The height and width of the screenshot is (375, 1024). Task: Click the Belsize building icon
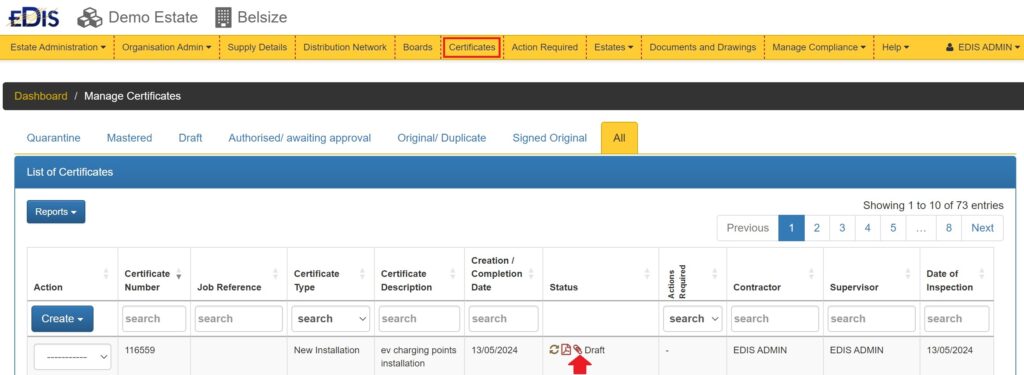(x=223, y=18)
